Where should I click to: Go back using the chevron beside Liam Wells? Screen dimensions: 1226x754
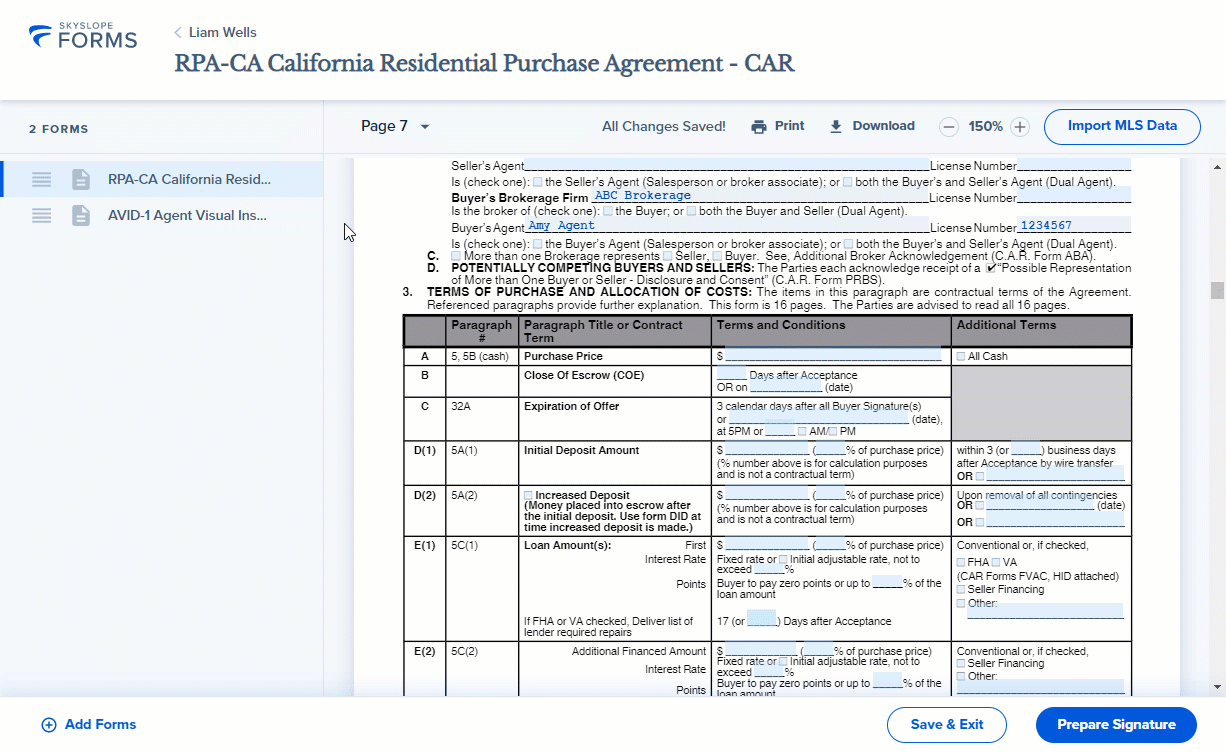178,33
